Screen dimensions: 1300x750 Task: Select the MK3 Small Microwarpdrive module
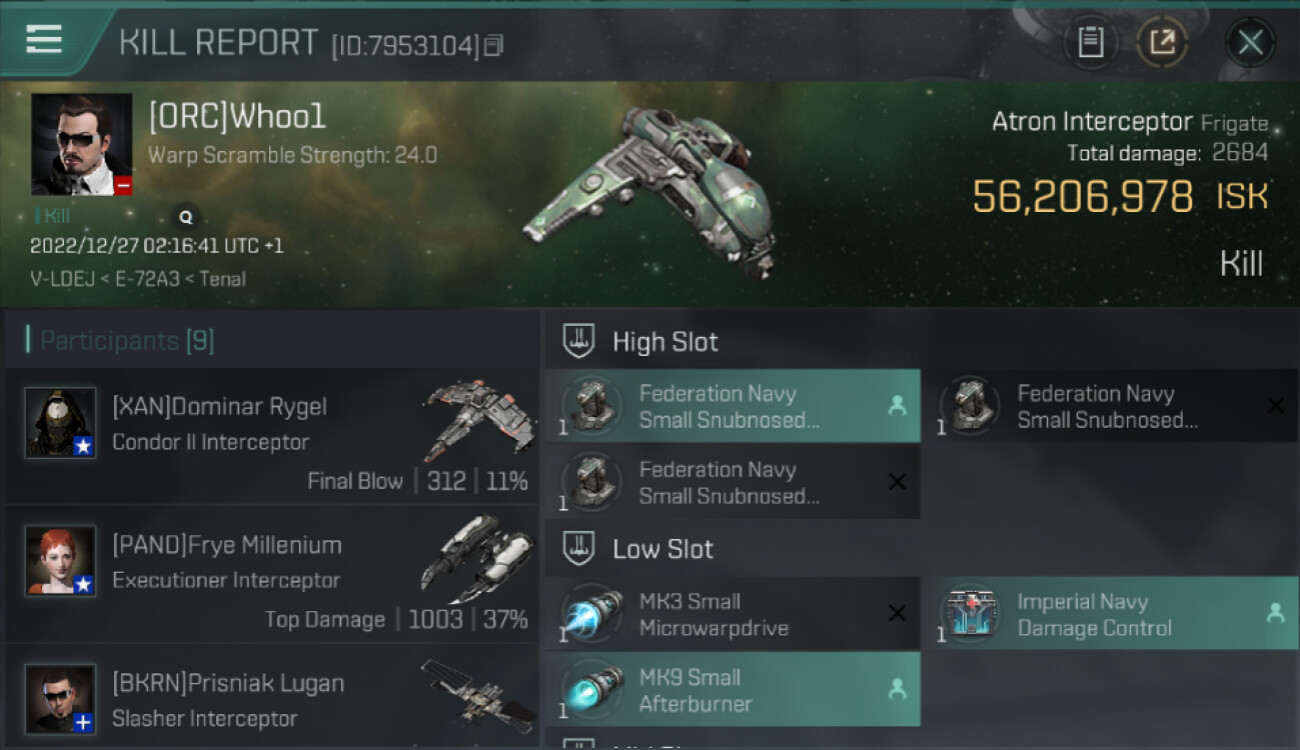pyautogui.click(x=732, y=614)
